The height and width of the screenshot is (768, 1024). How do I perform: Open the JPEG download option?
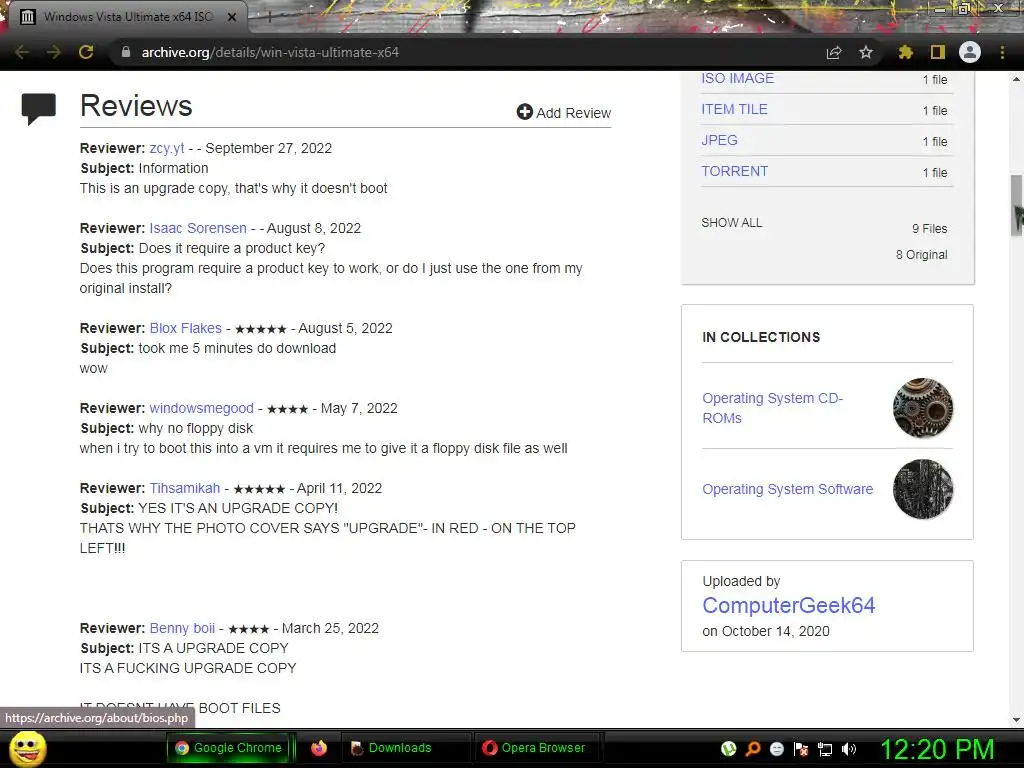[x=719, y=140]
